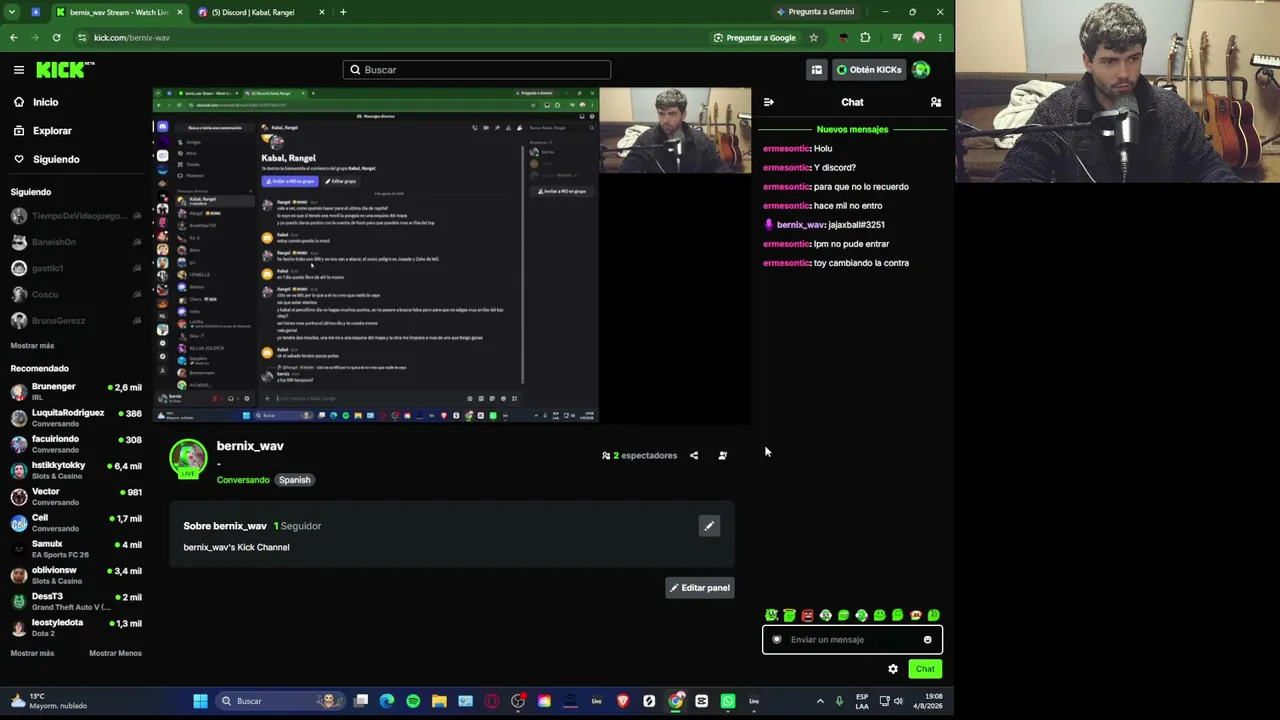Open recommended channel DessT3

tap(76, 601)
